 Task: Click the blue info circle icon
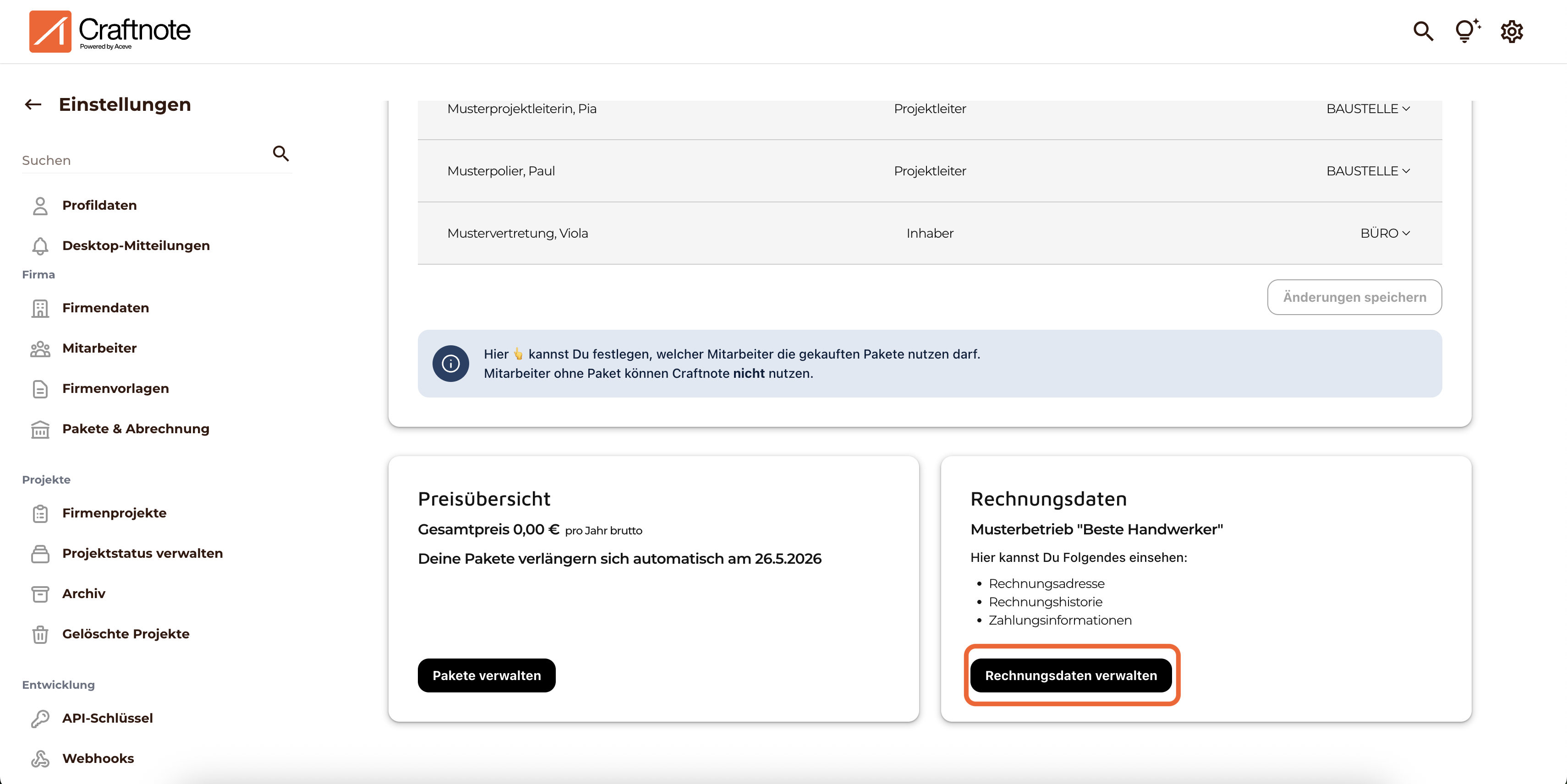(x=450, y=364)
